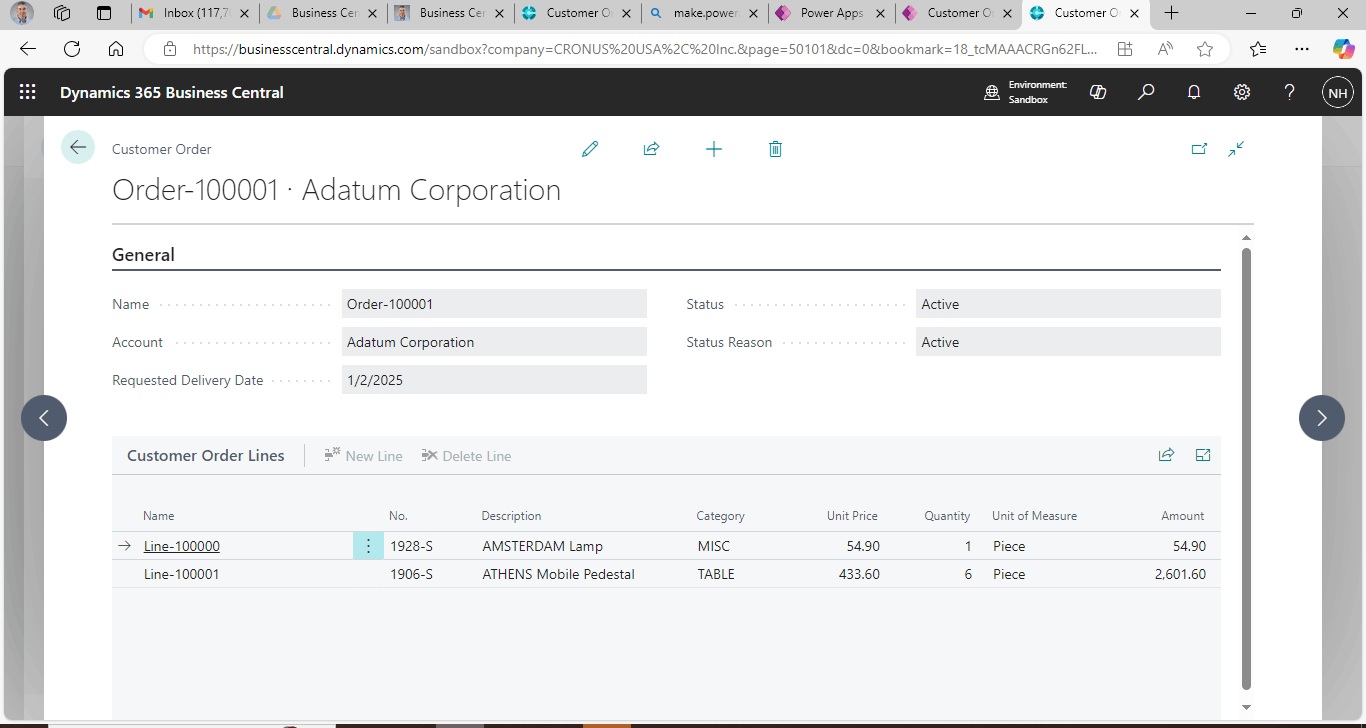Click the Copilot icon in app bar

[1098, 92]
